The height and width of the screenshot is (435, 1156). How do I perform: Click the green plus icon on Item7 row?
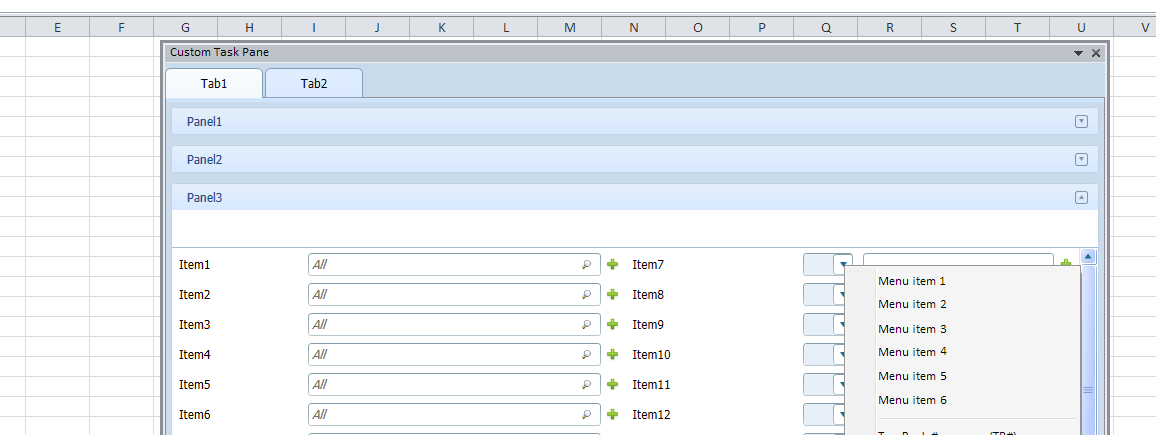[x=1066, y=264]
